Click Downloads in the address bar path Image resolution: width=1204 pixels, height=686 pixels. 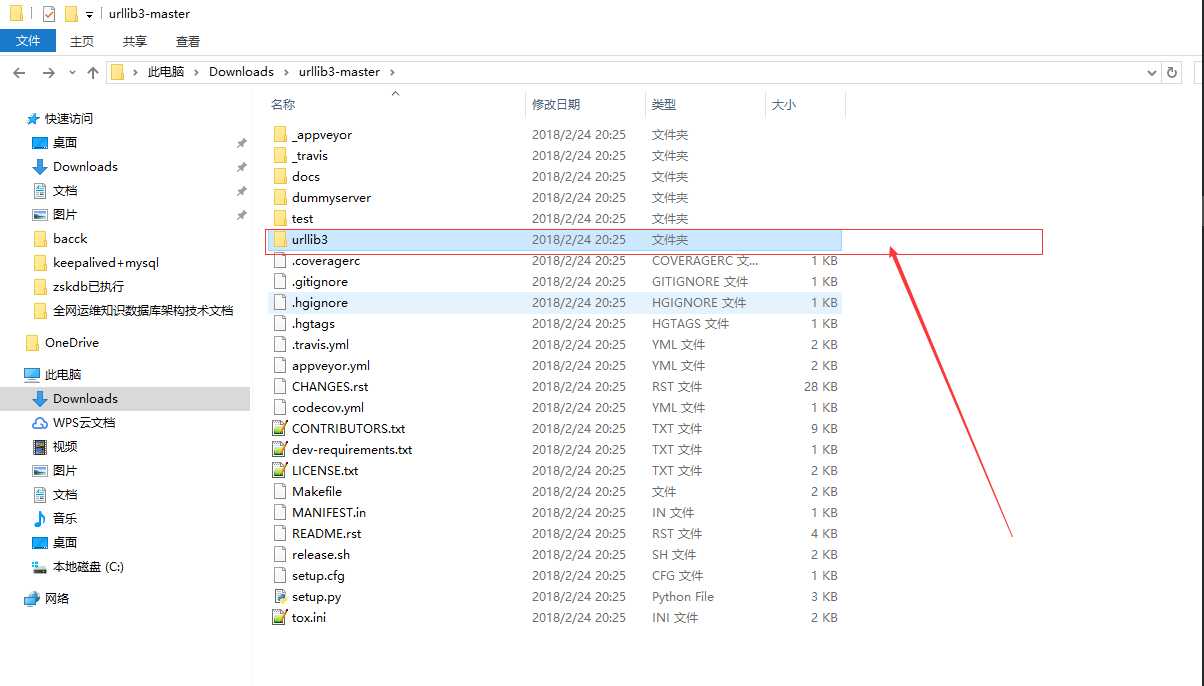coord(241,72)
